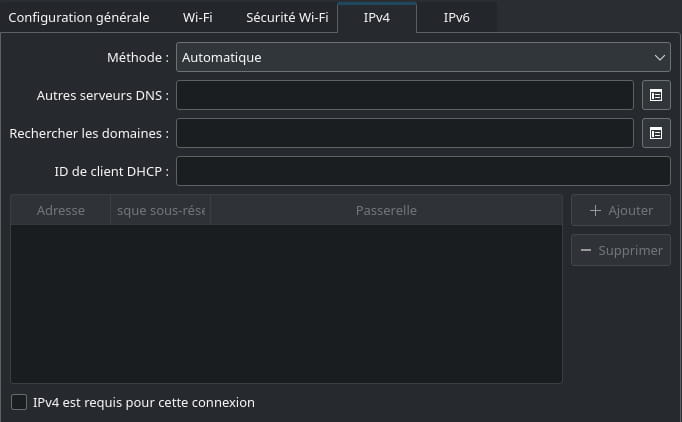Image resolution: width=682 pixels, height=422 pixels.
Task: Click the Ajouter button label
Action: click(x=630, y=211)
